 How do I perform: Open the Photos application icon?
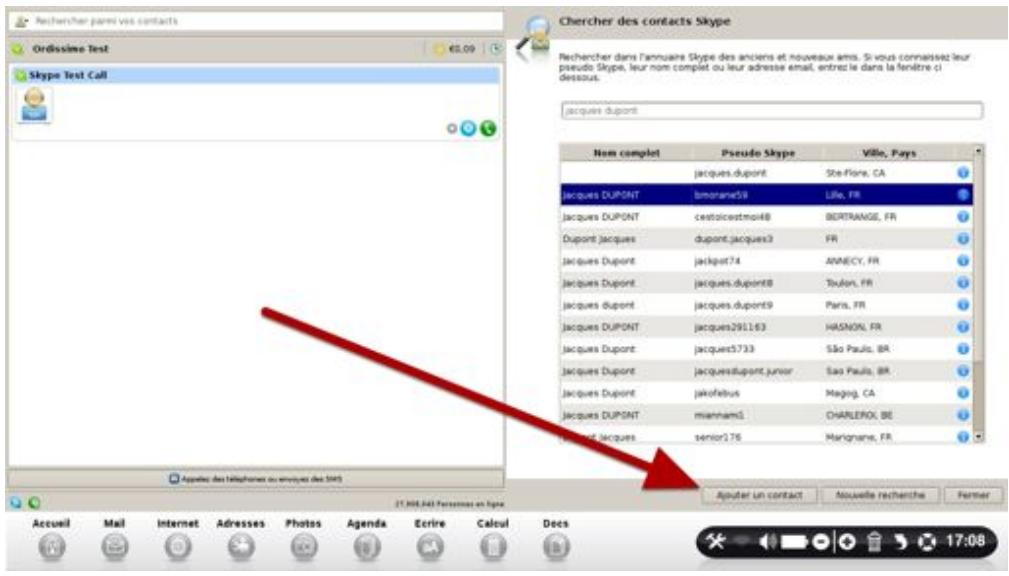(303, 547)
